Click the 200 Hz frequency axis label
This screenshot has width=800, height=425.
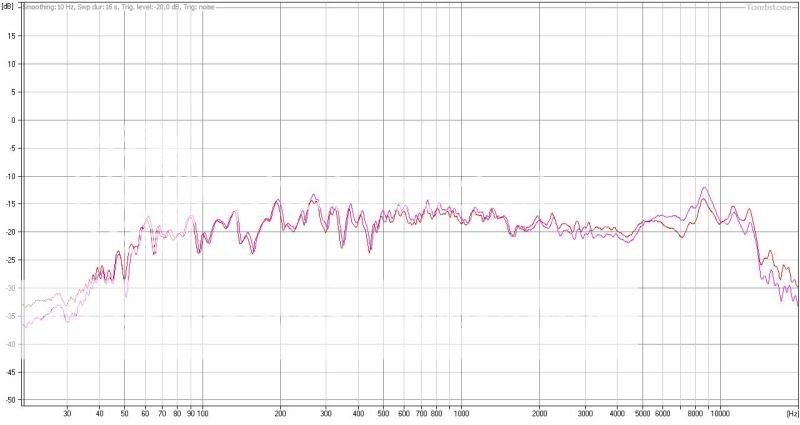[x=280, y=412]
